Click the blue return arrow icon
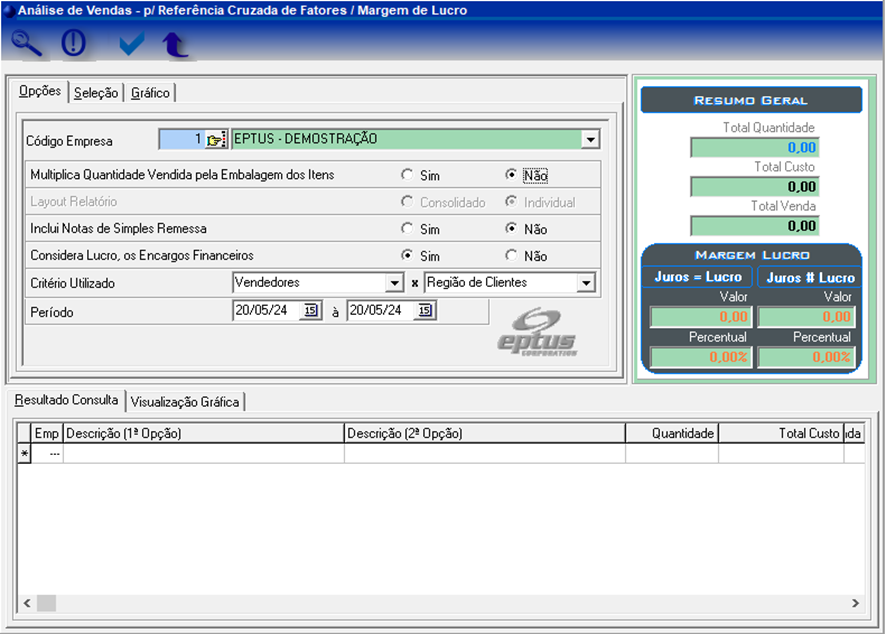Viewport: 886px width, 634px height. (x=176, y=44)
